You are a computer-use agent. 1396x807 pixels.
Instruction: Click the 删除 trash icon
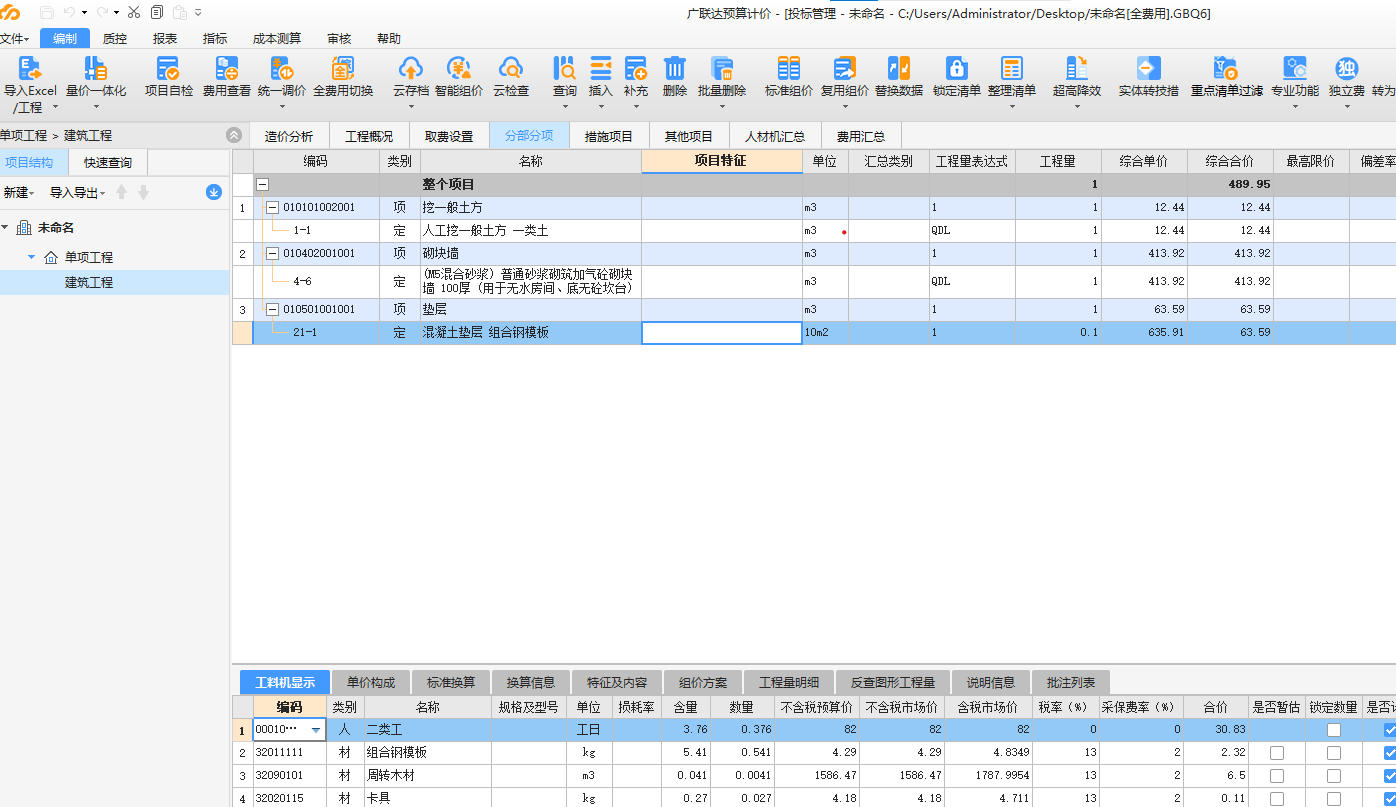675,69
